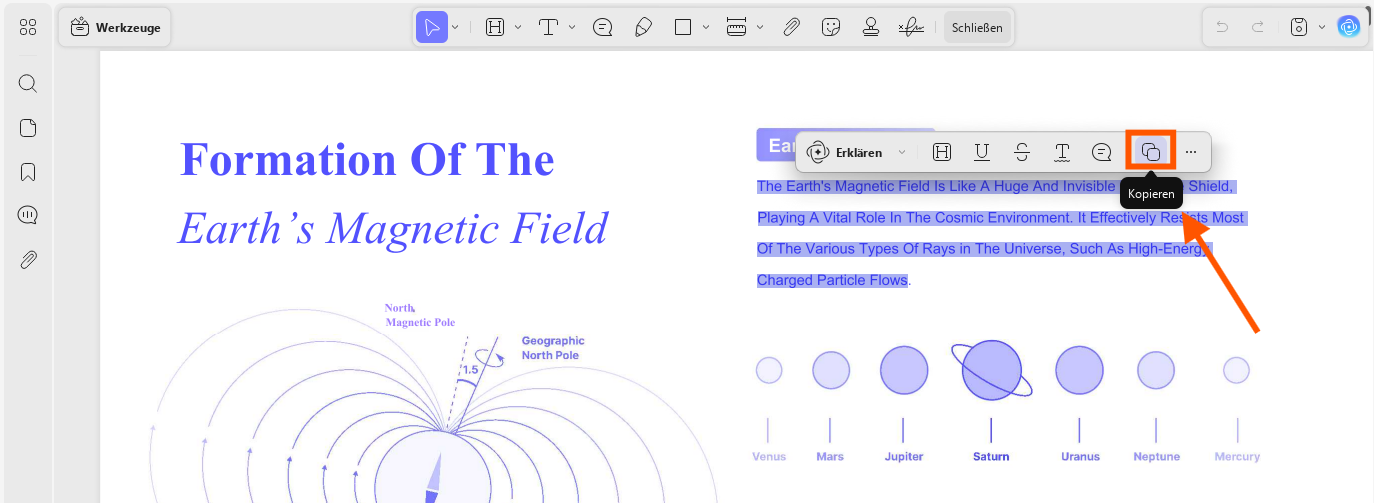Select the highlight tool in floating toolbar
Image resolution: width=1374 pixels, height=503 pixels.
(941, 152)
